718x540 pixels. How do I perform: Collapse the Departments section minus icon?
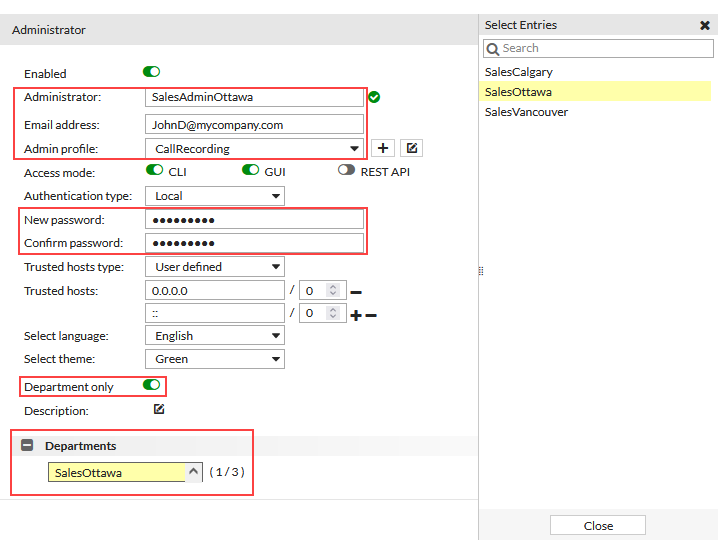27,445
